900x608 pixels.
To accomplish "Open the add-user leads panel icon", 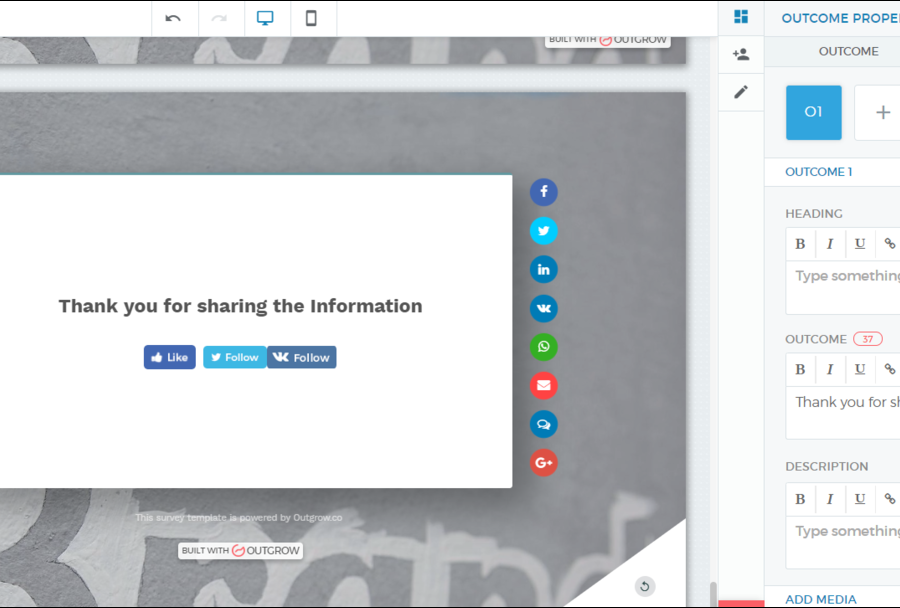I will 741,54.
